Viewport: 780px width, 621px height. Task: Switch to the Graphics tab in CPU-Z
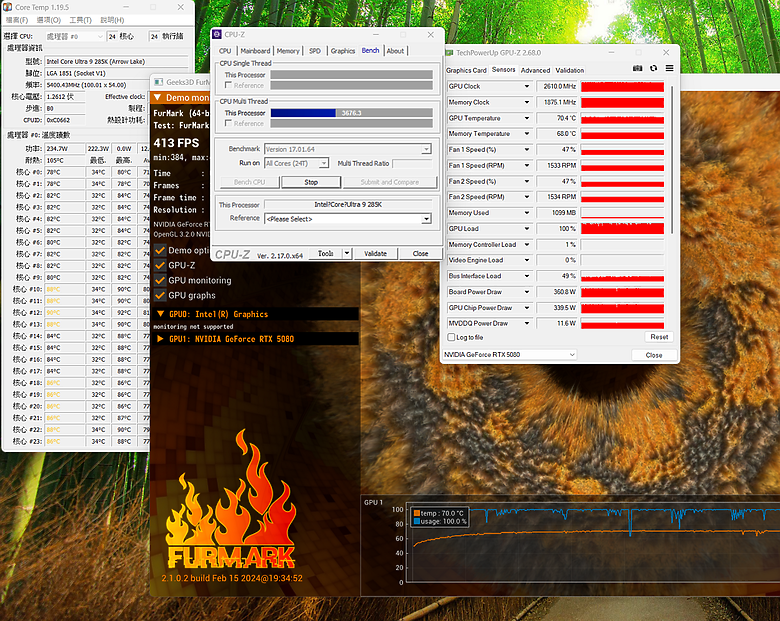pyautogui.click(x=343, y=51)
